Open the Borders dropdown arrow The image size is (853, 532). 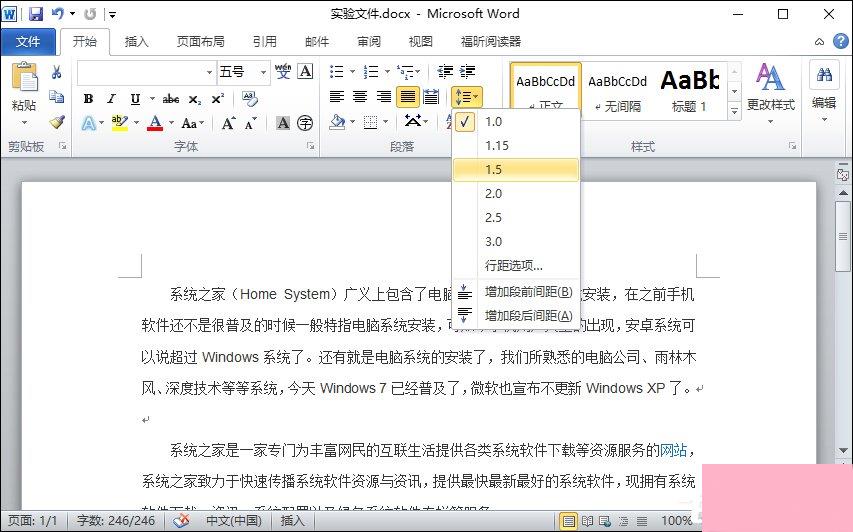click(386, 122)
